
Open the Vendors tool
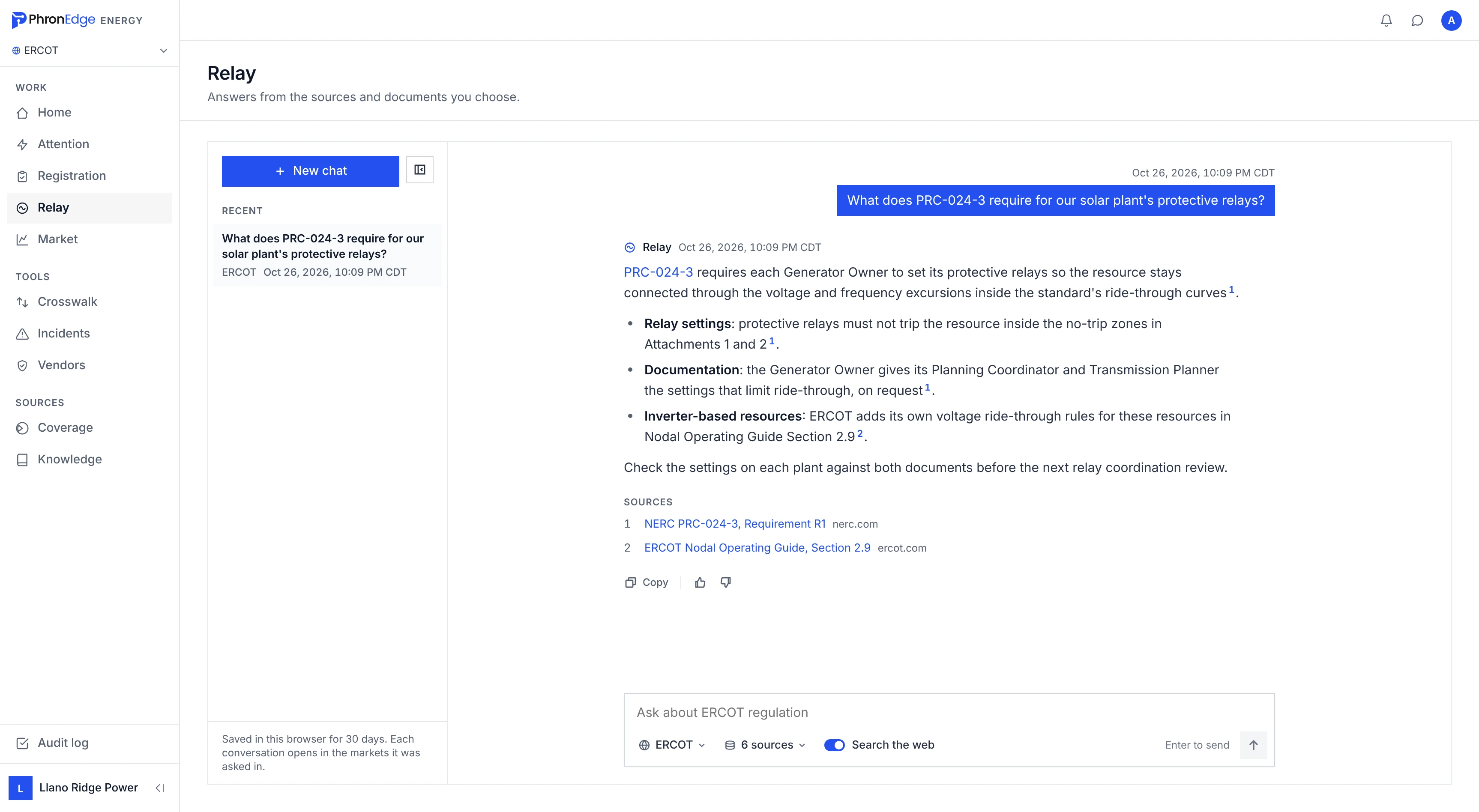(90, 365)
